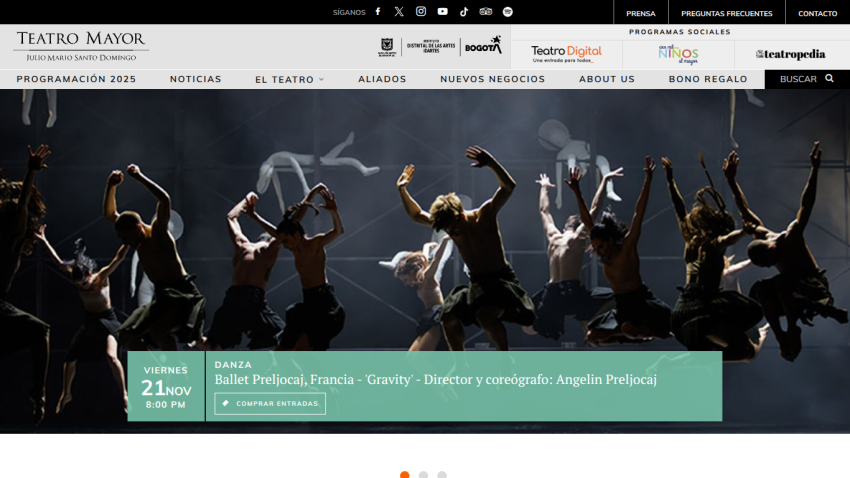The width and height of the screenshot is (850, 478).
Task: Click the Alcaldía de Bogotá crest logo
Action: pyautogui.click(x=387, y=47)
